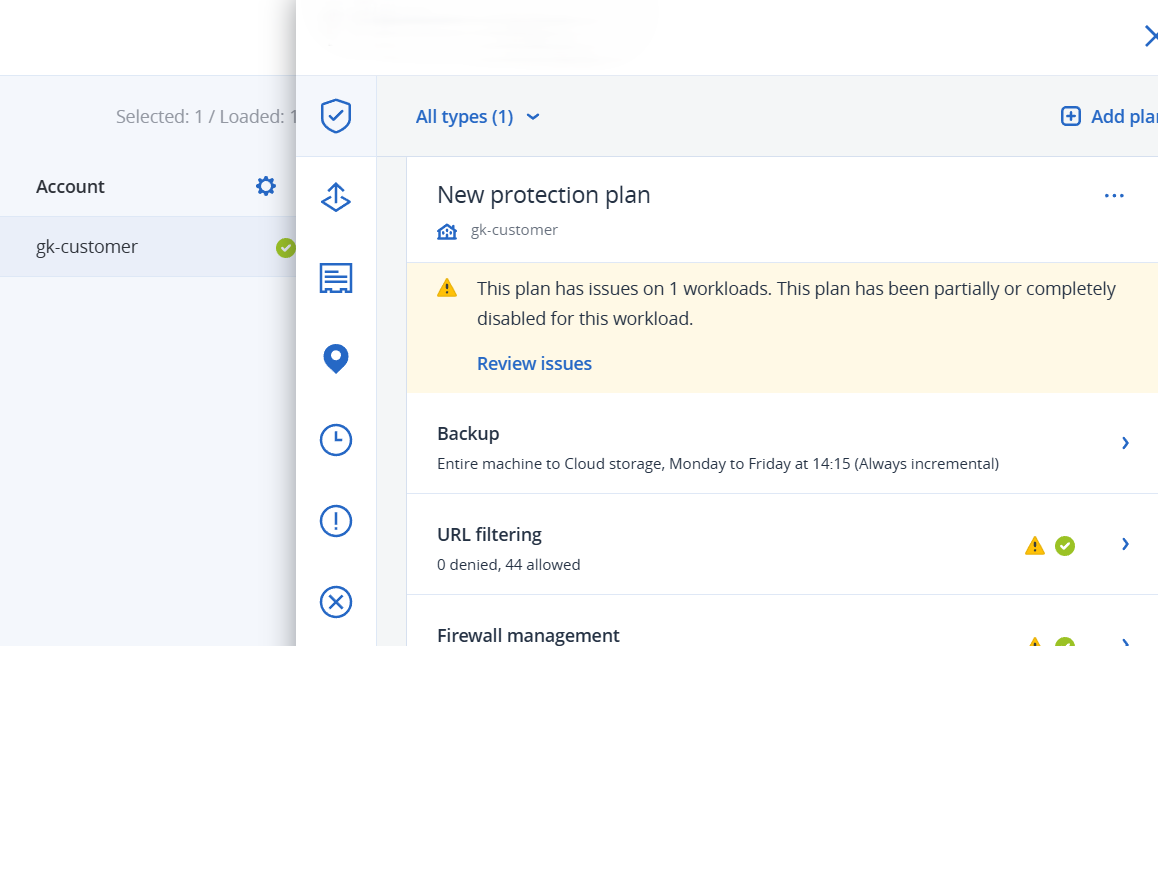Click the Review issues link

[x=534, y=364]
